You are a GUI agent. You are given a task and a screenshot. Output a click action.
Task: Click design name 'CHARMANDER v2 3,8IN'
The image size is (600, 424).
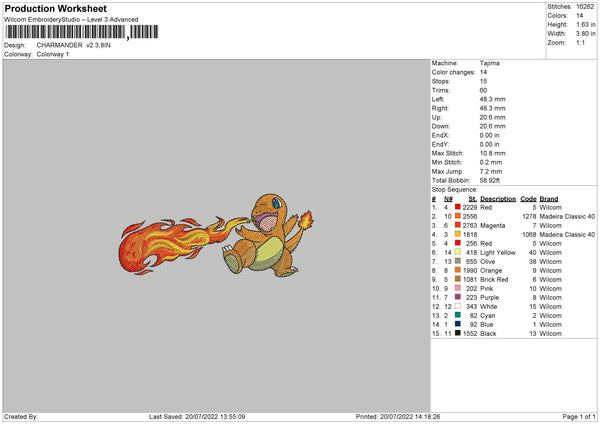(73, 45)
